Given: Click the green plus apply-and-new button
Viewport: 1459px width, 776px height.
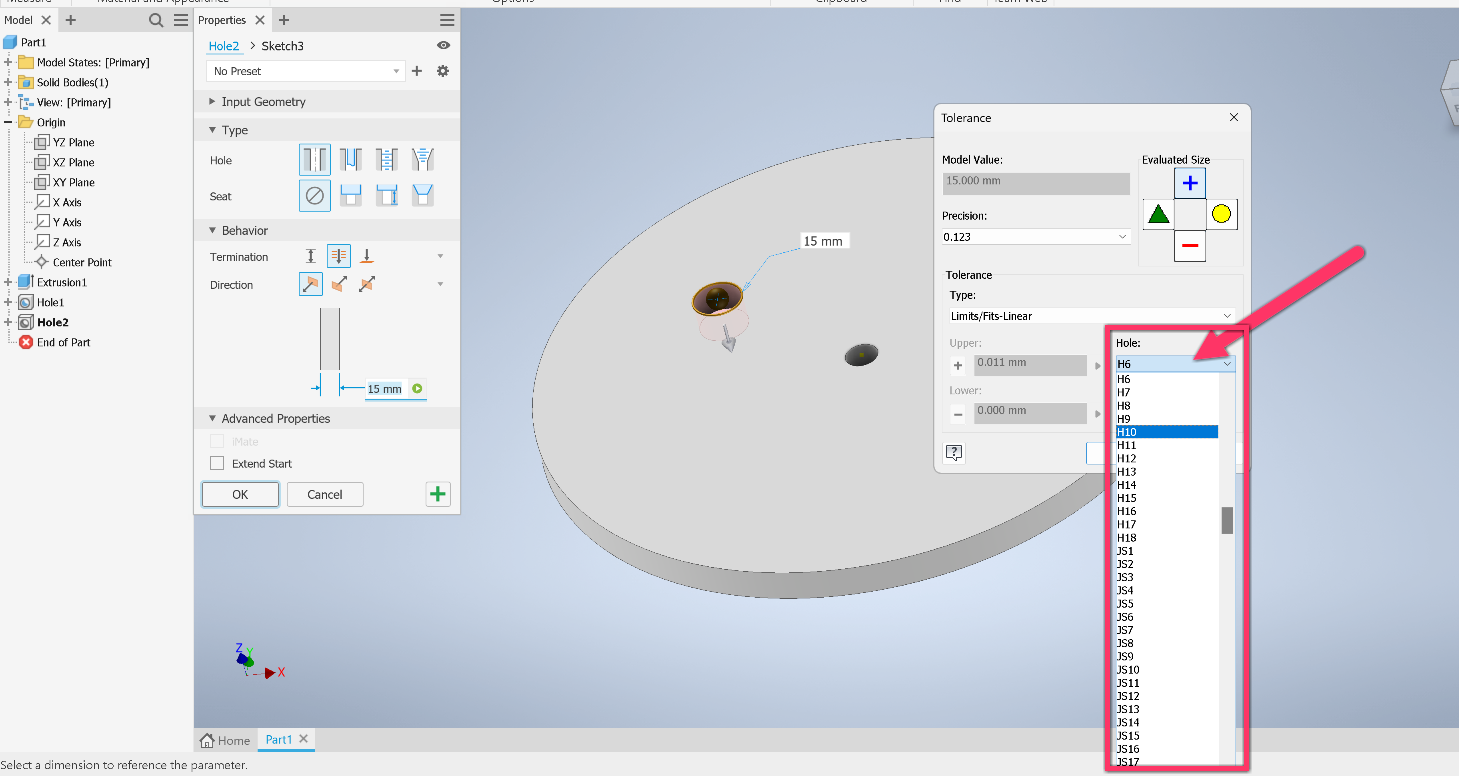Looking at the screenshot, I should point(438,494).
